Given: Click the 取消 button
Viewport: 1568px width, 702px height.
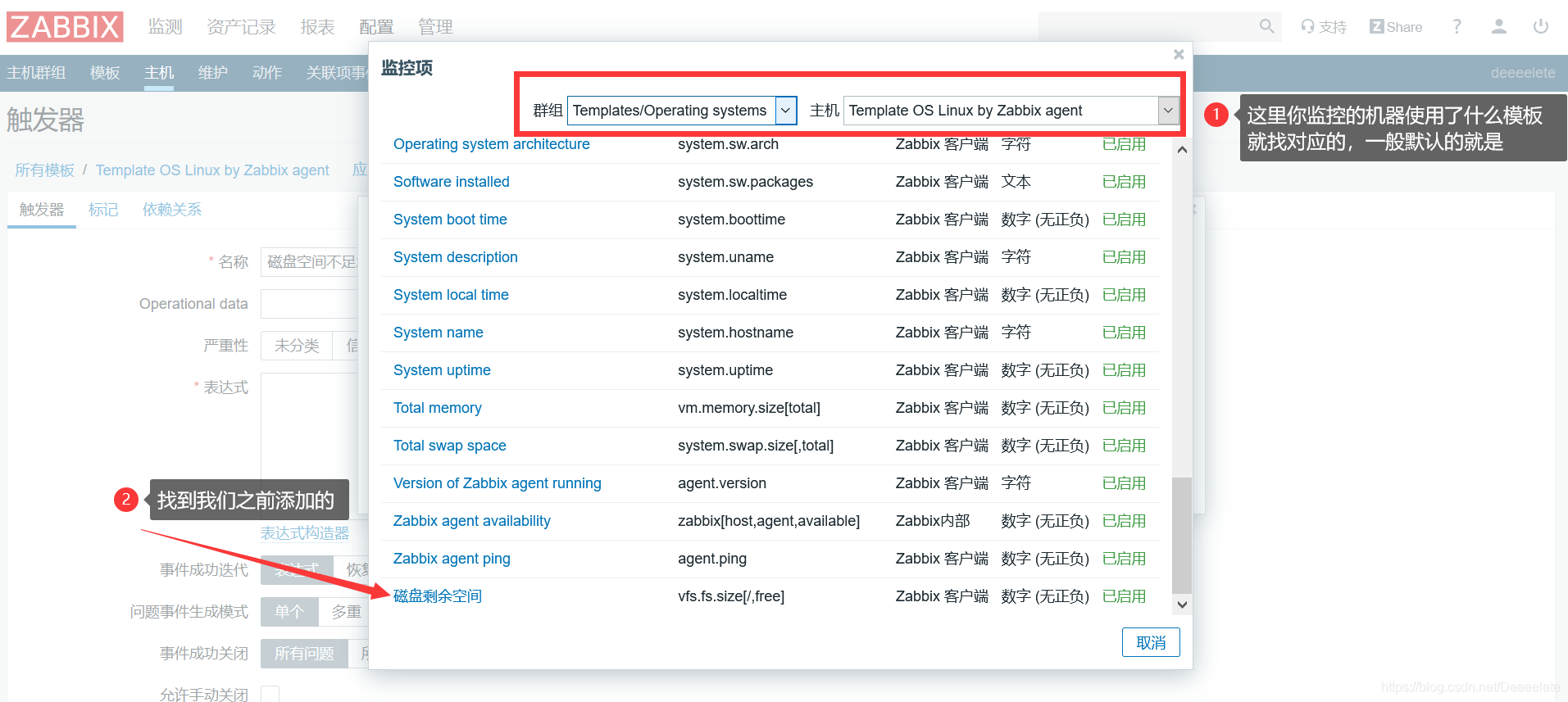Looking at the screenshot, I should [x=1151, y=642].
